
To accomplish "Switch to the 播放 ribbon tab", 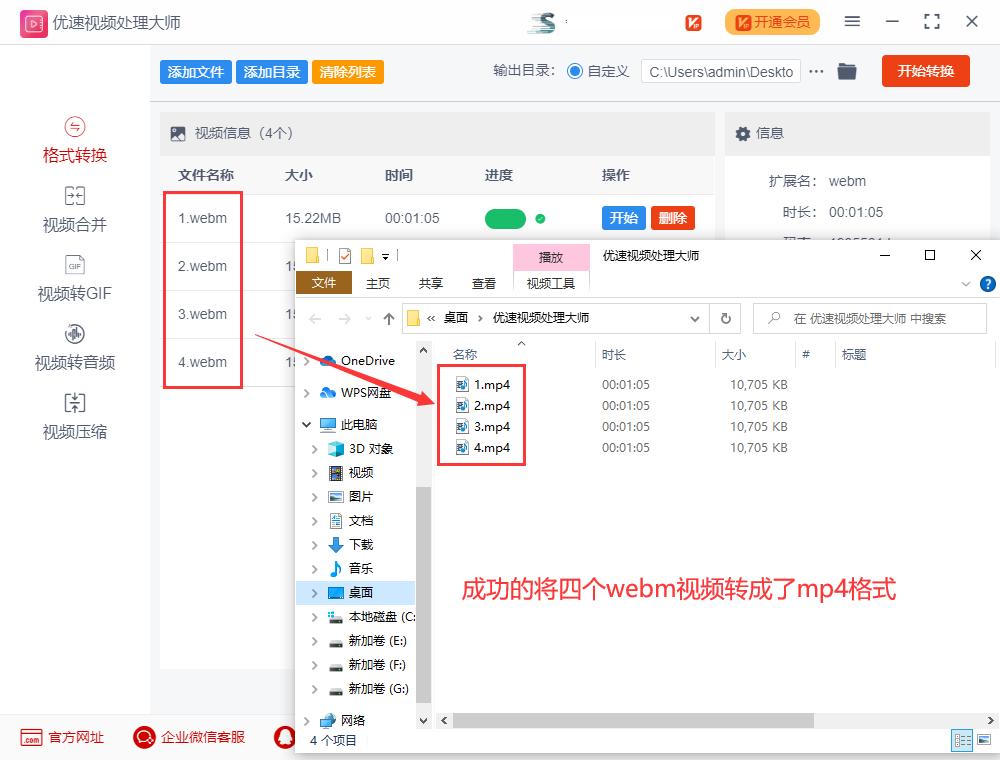I will [x=551, y=256].
